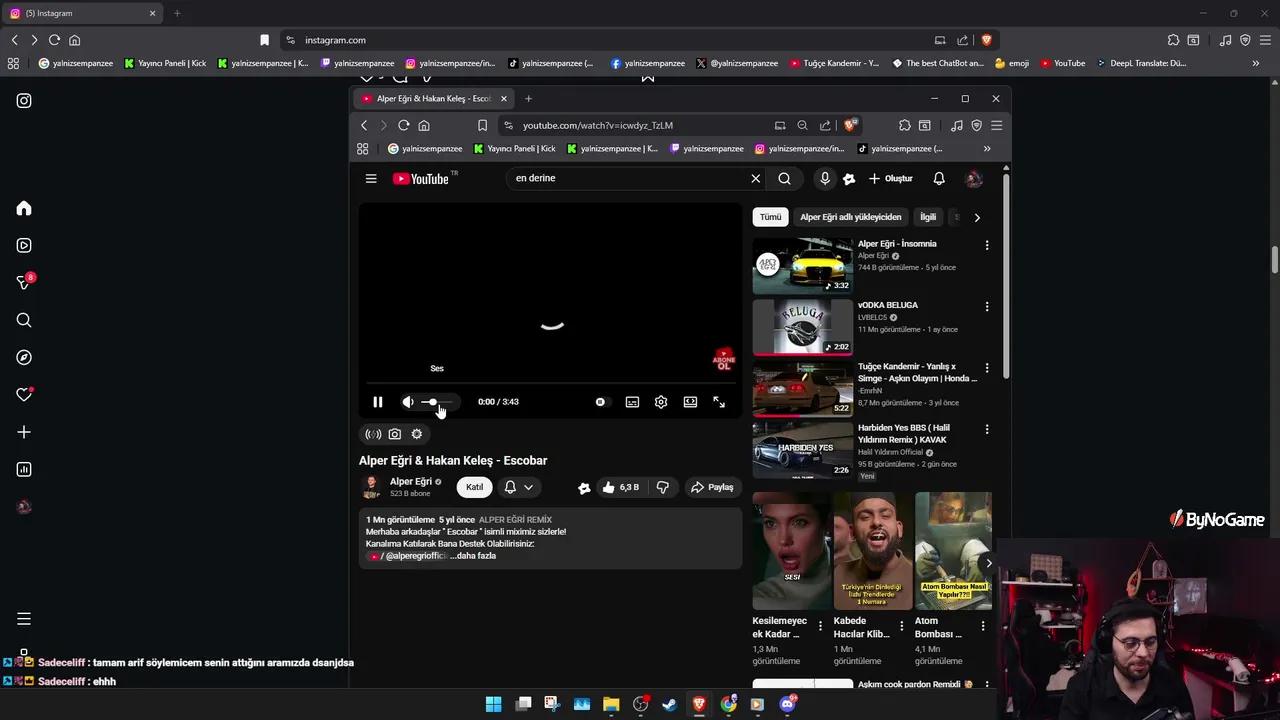Viewport: 1280px width, 720px height.
Task: Mute the video using speaker icon
Action: [408, 402]
